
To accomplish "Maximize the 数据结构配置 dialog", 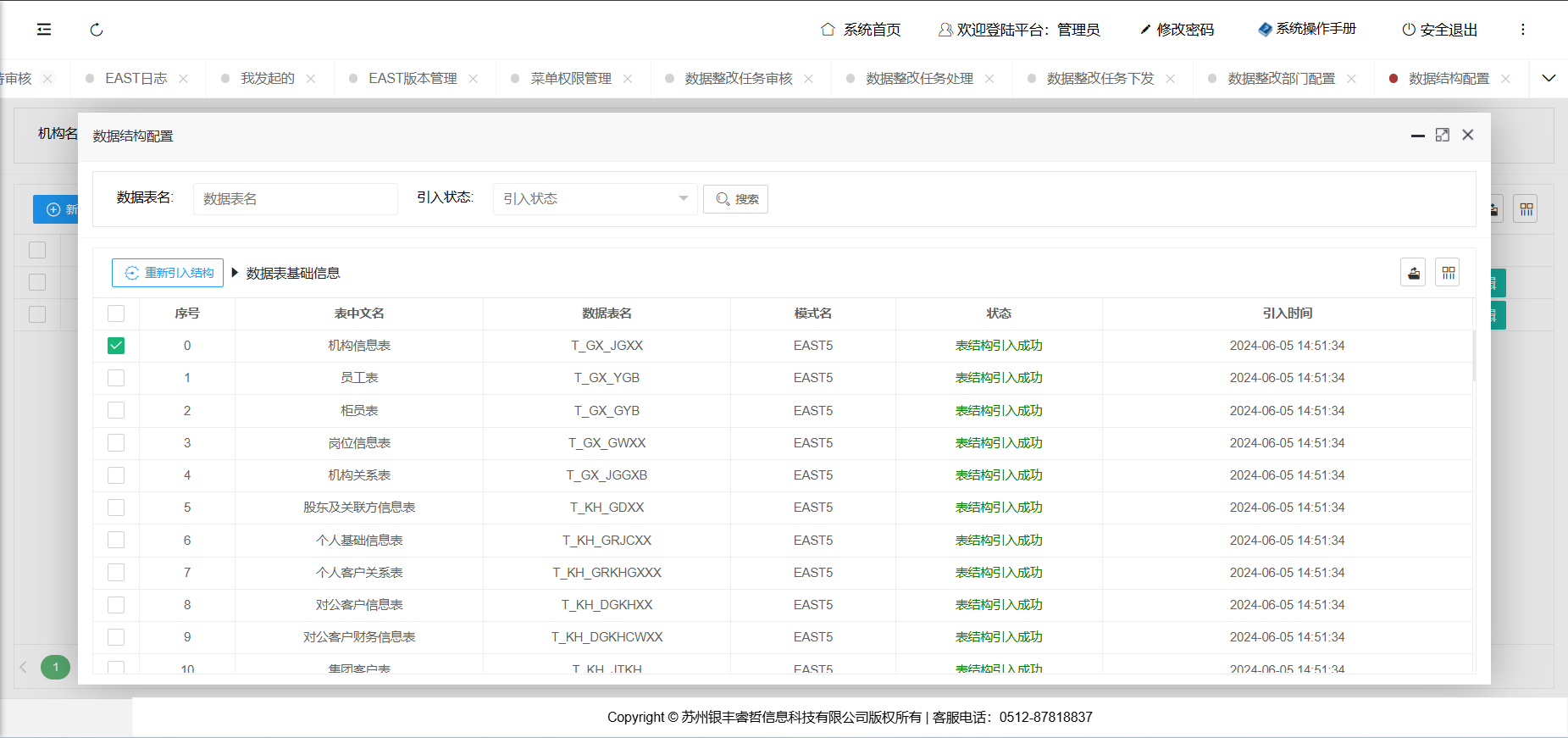I will 1442,136.
